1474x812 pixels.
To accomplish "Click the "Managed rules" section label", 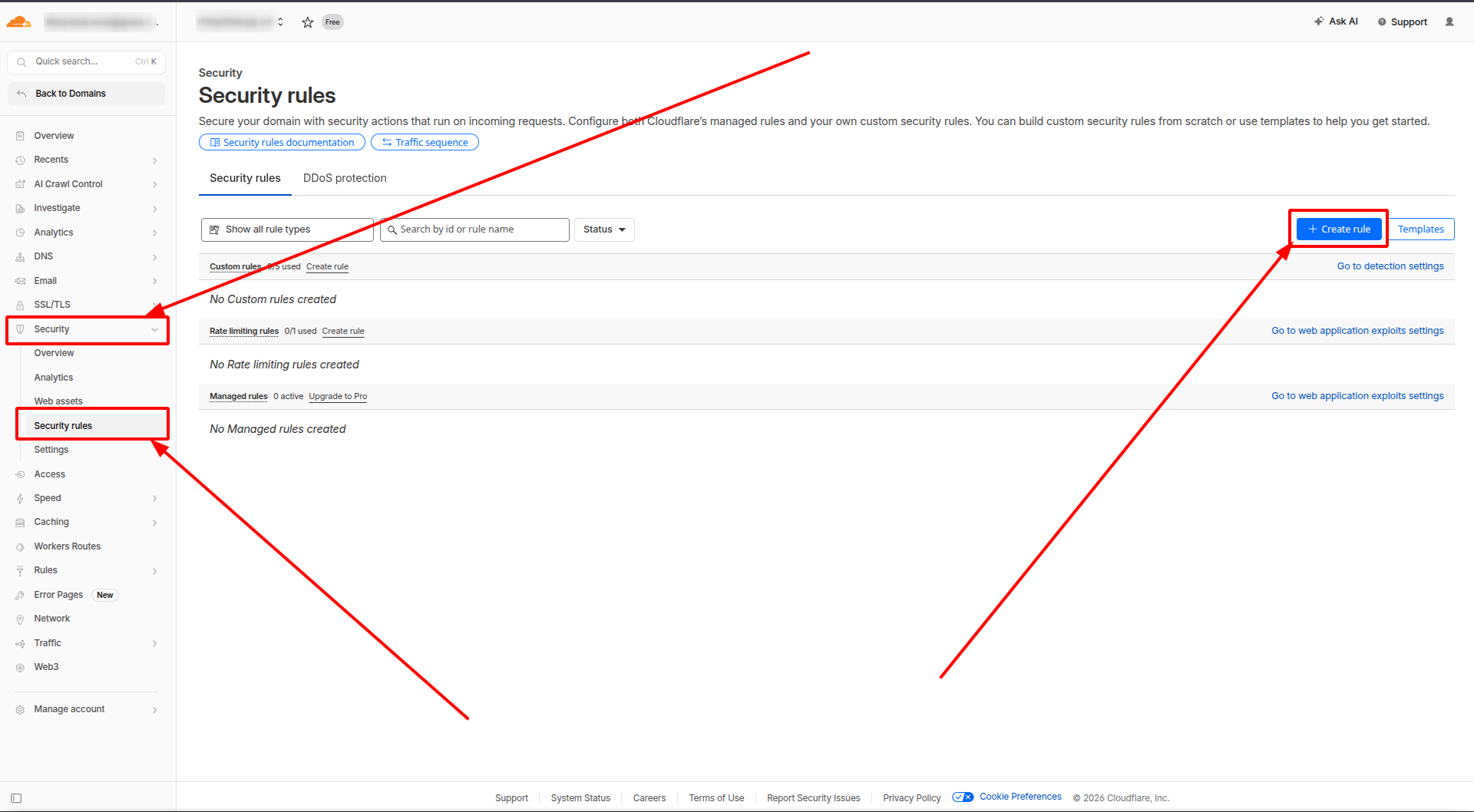I will tap(239, 396).
